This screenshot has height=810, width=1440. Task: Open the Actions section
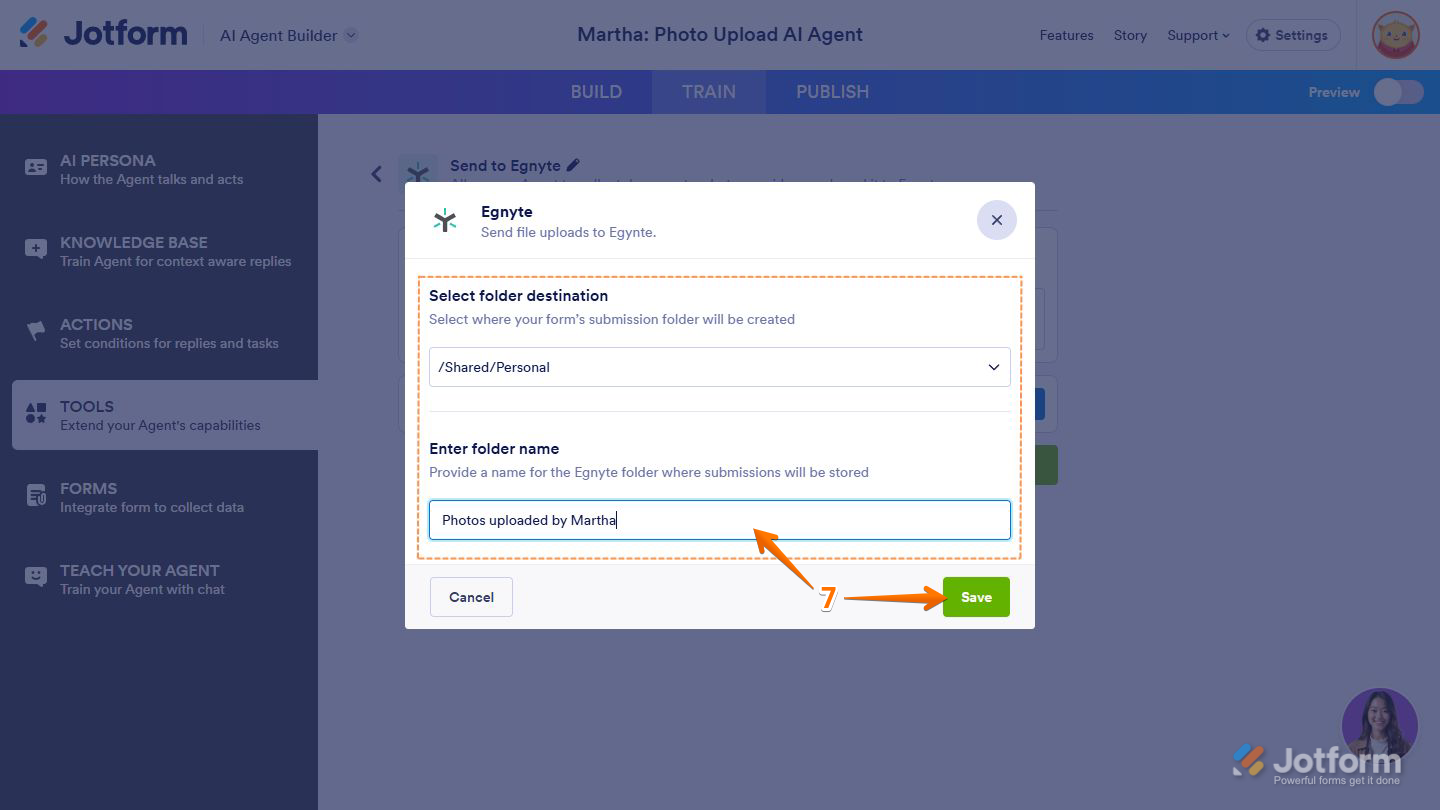[159, 333]
